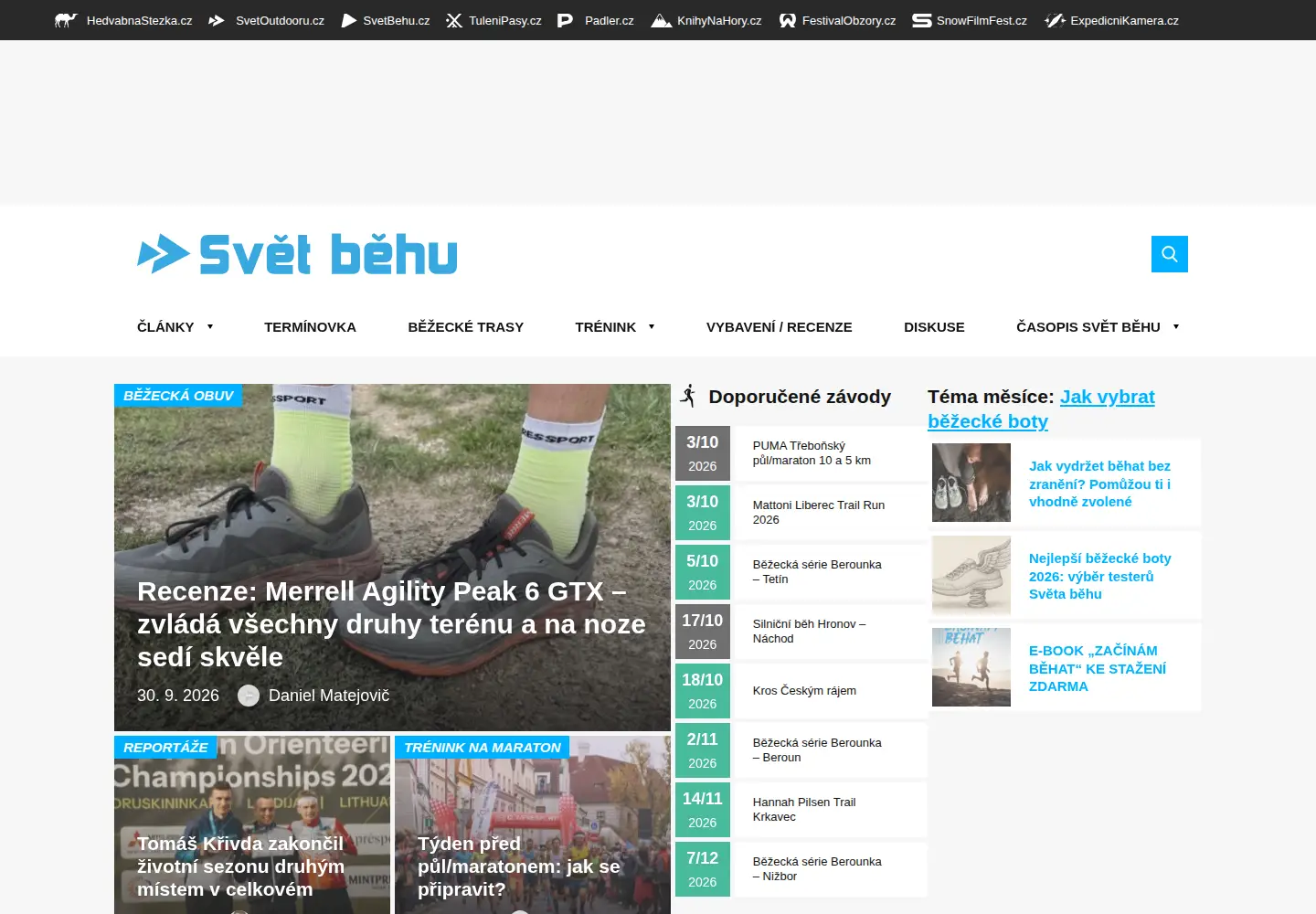Click the SvetOutdooru.cz arrow icon

click(217, 20)
